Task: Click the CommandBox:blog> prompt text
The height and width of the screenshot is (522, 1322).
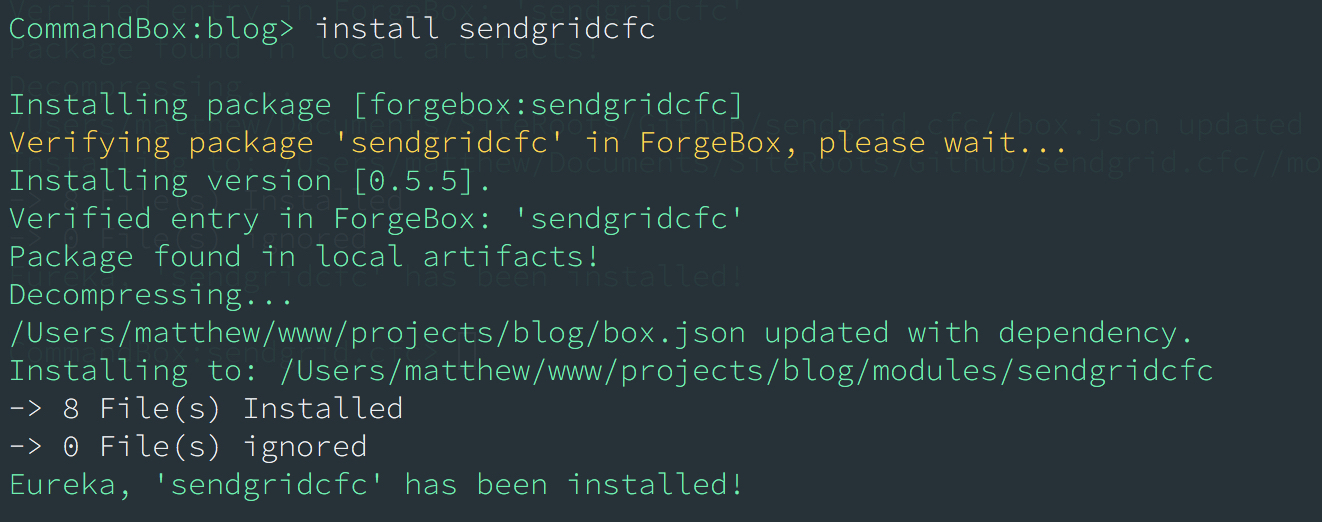Action: point(151,28)
